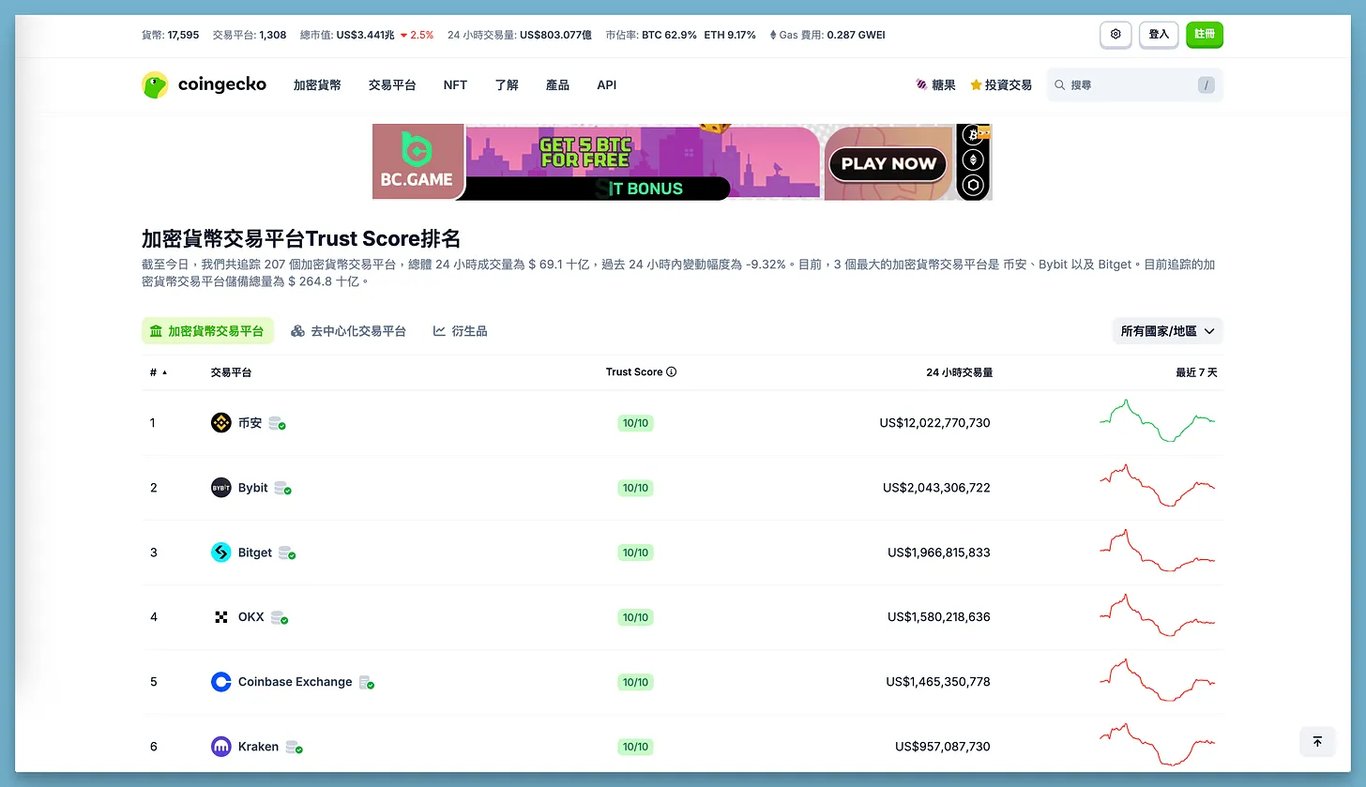Click the 17,595 coins count link

[184, 35]
